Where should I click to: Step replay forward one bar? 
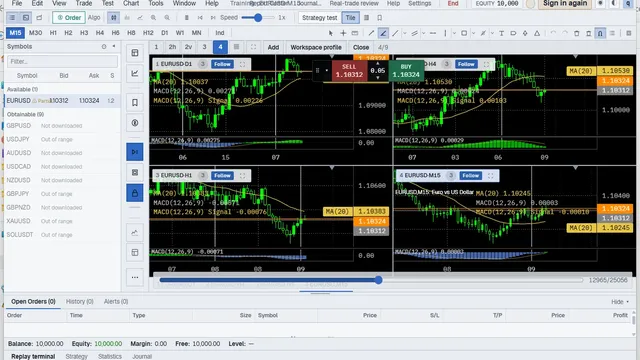pos(213,18)
